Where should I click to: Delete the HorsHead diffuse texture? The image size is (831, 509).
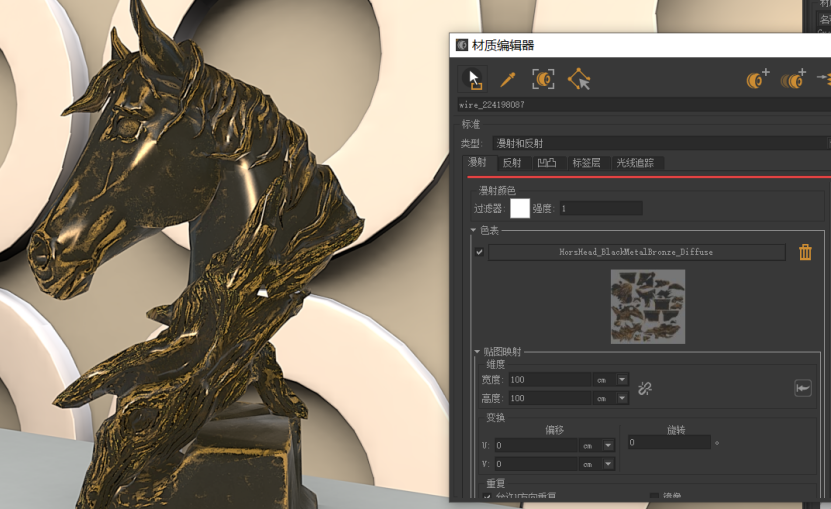[x=805, y=252]
